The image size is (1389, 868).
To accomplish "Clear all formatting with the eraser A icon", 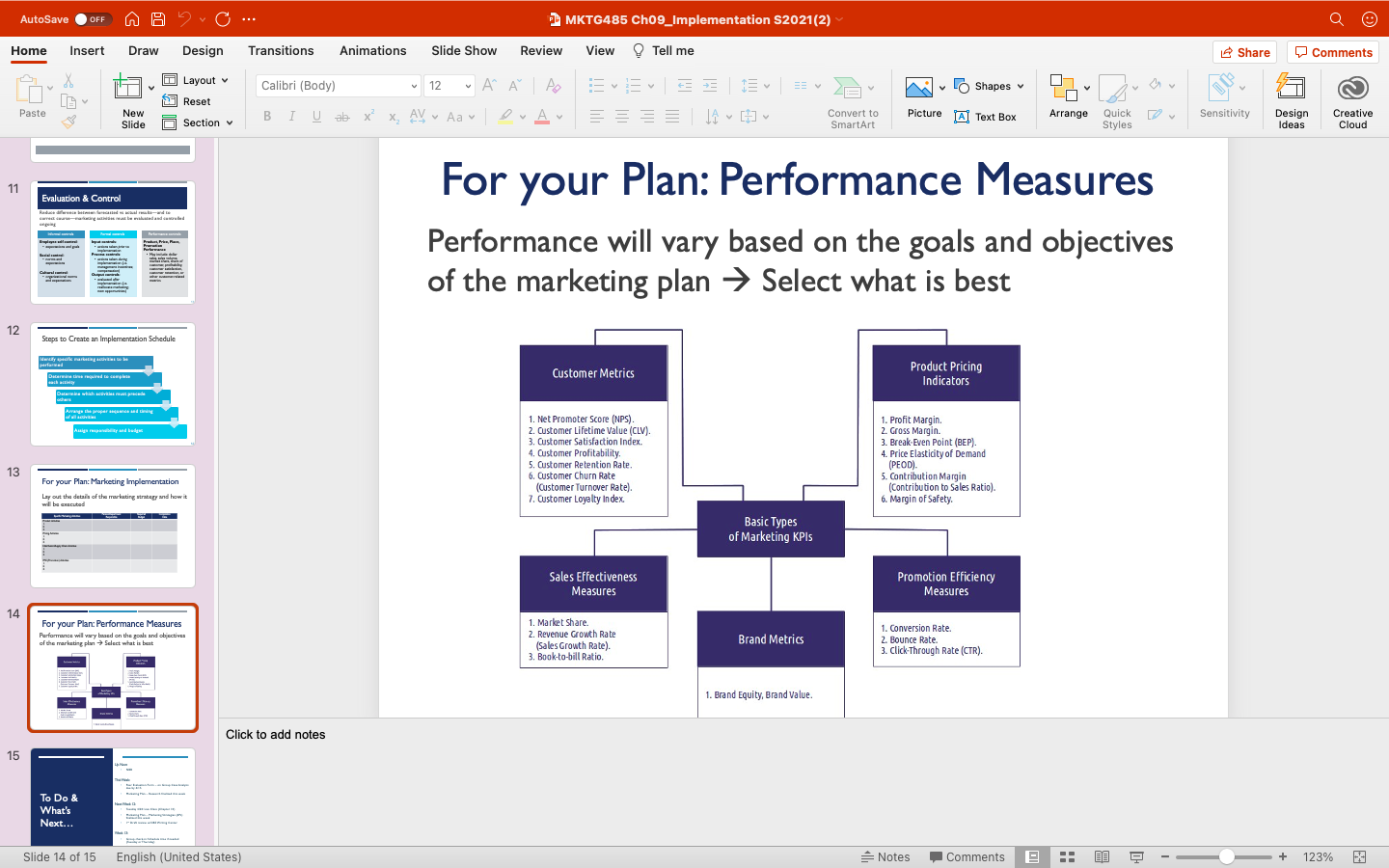I will click(553, 86).
